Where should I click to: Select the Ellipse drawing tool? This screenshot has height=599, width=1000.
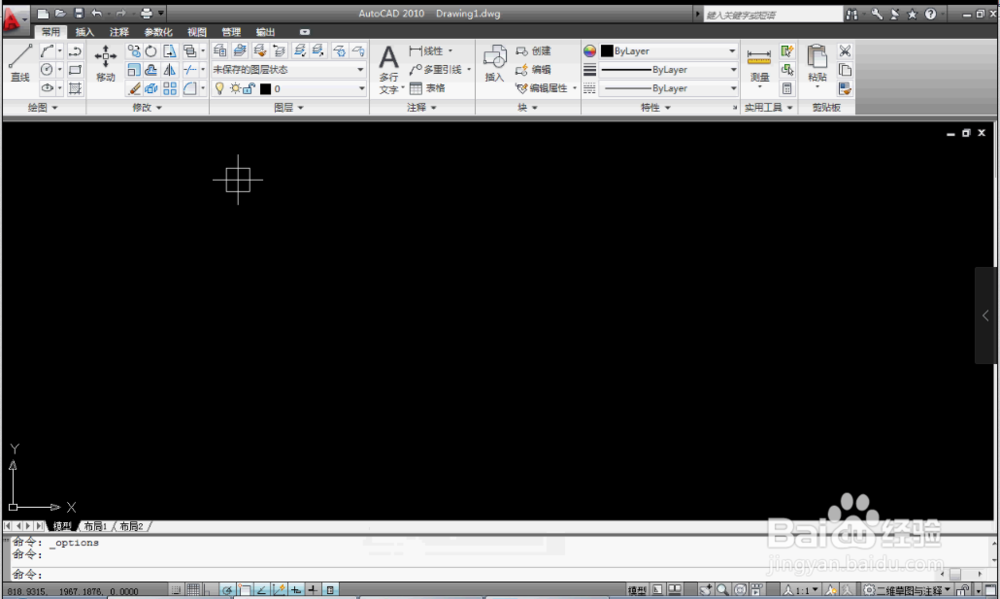[x=47, y=88]
